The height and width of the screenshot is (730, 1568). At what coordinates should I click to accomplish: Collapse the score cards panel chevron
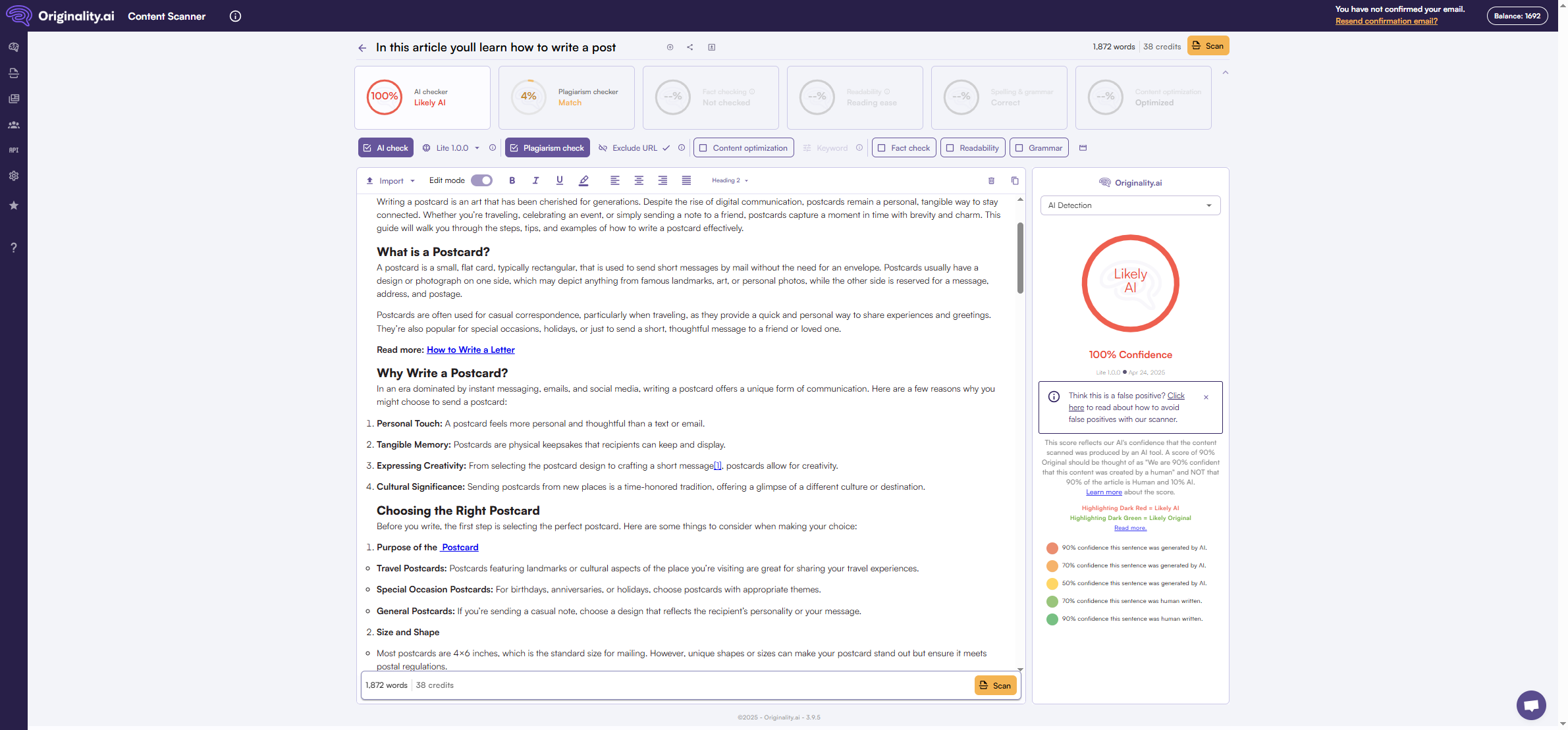pos(1226,72)
